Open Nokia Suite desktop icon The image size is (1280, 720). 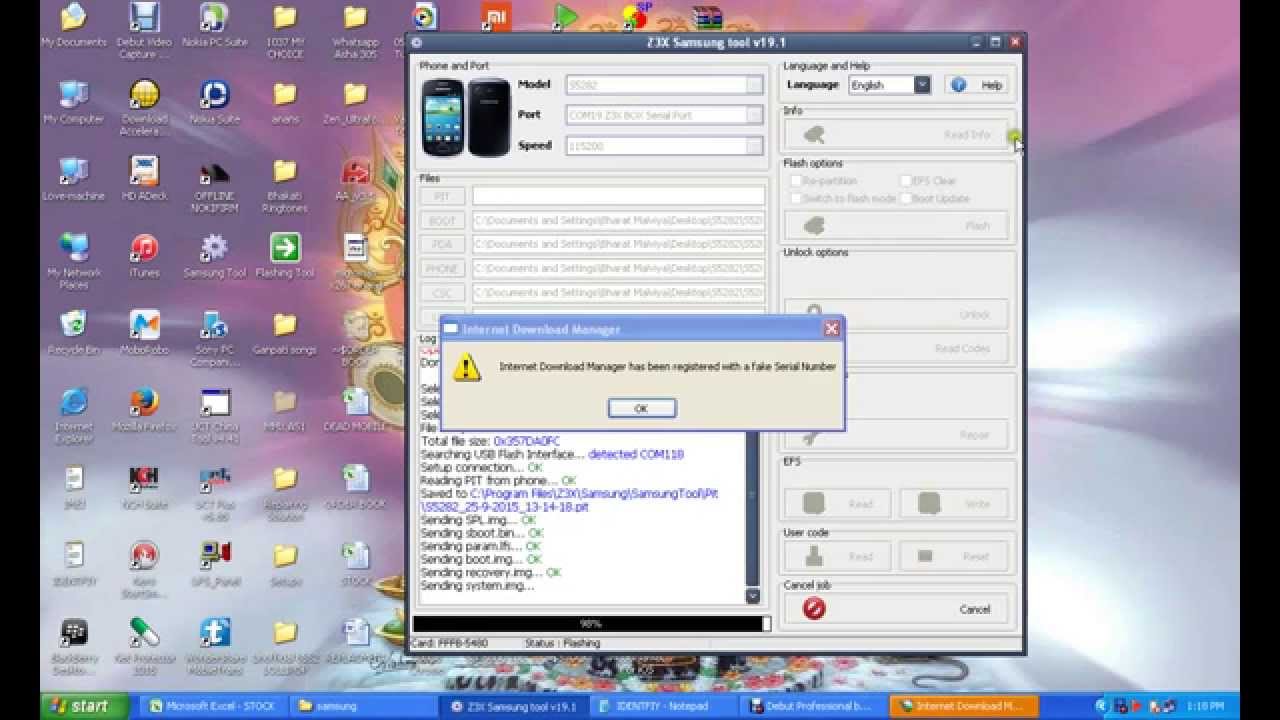coord(214,102)
